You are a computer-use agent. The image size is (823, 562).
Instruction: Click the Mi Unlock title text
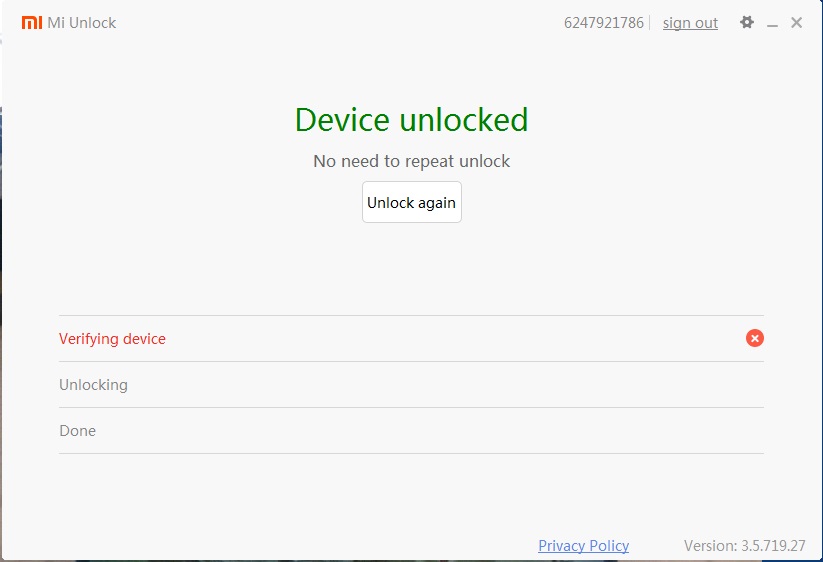(82, 23)
